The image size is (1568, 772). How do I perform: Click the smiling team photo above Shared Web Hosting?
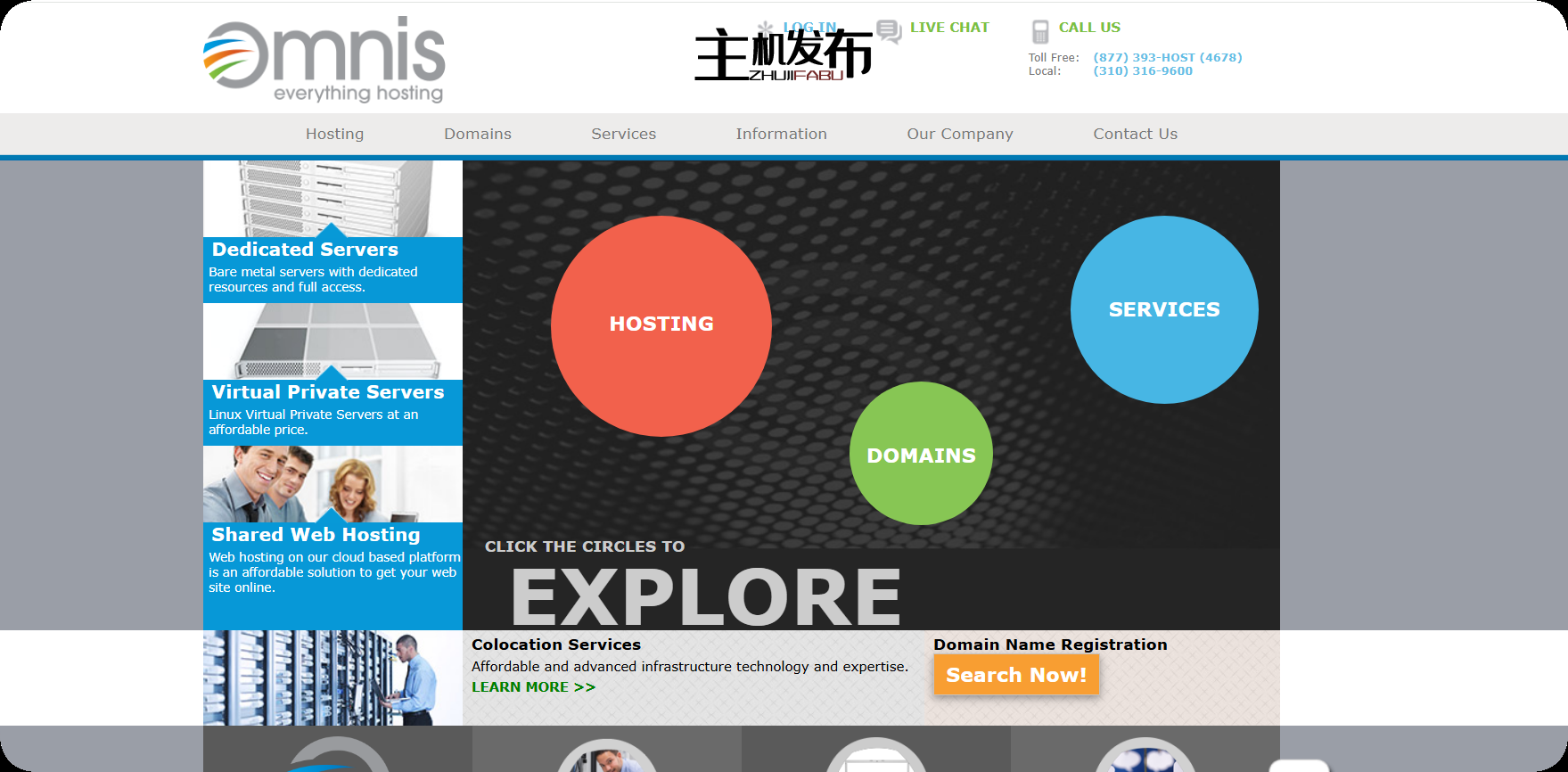[332, 484]
